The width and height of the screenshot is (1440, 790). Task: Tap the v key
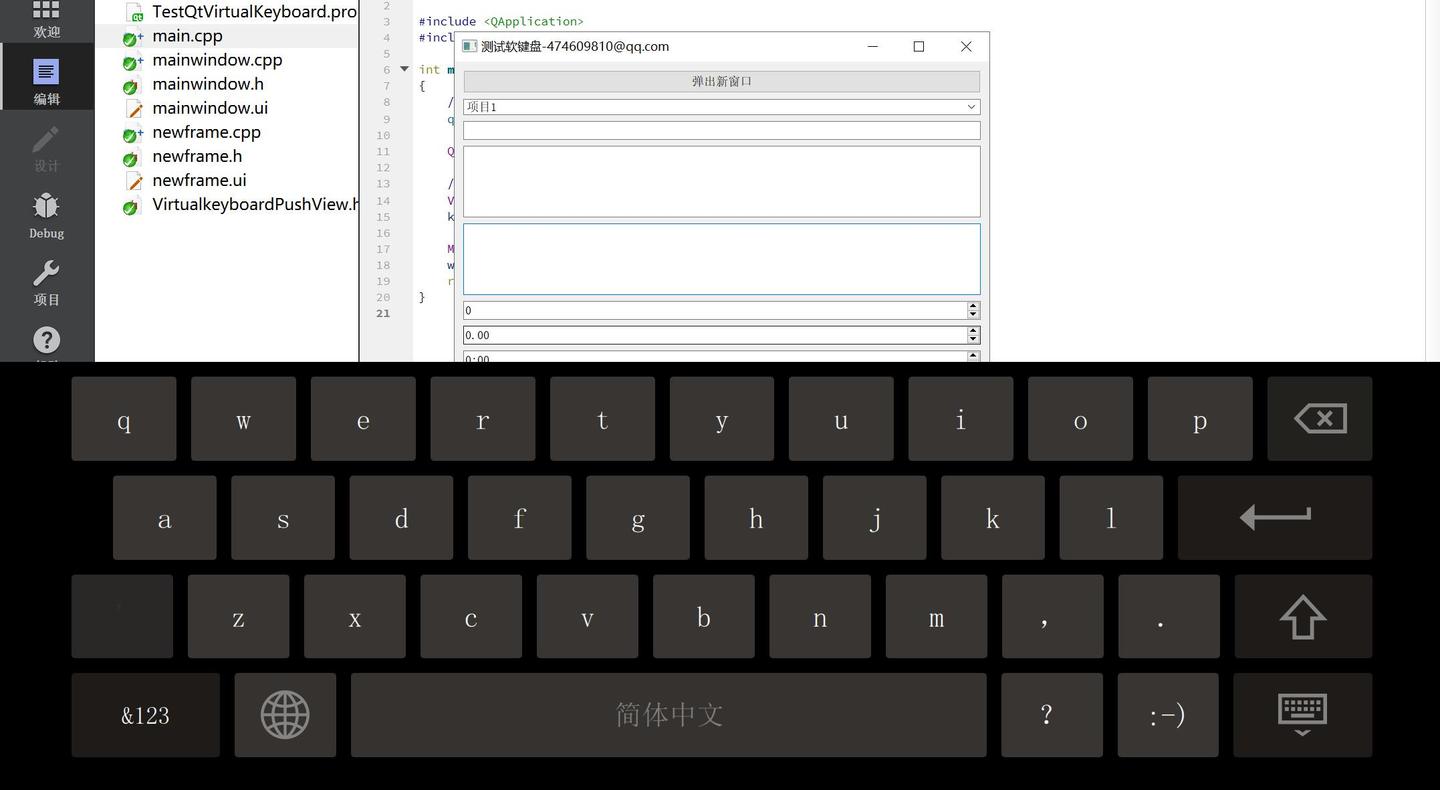click(x=587, y=616)
